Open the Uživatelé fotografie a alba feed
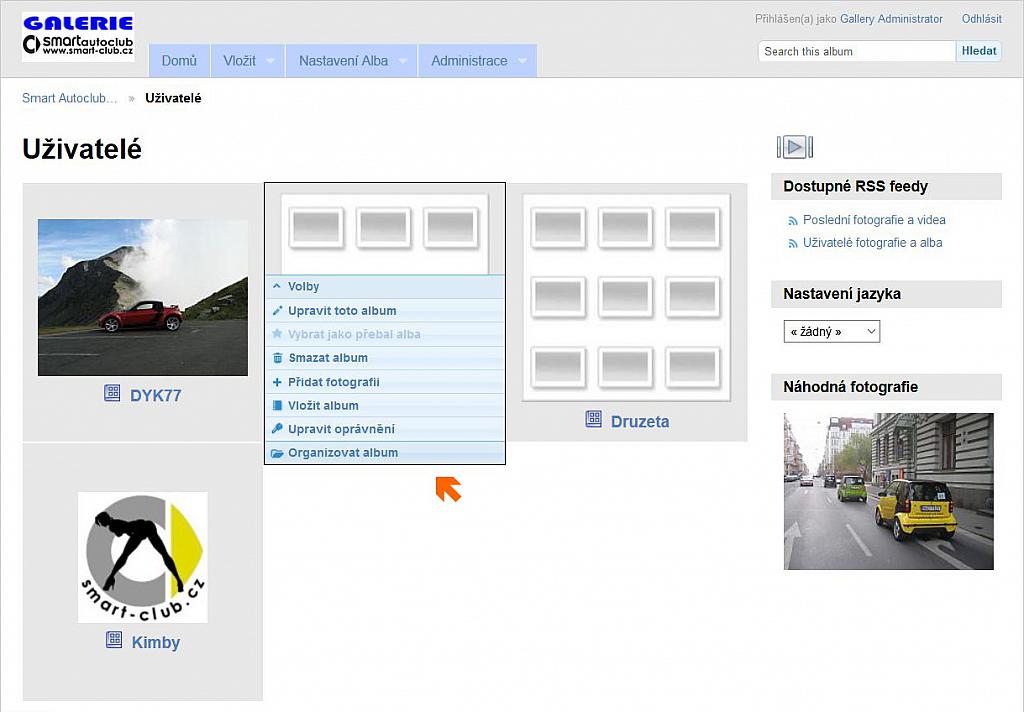This screenshot has height=712, width=1024. 872,243
